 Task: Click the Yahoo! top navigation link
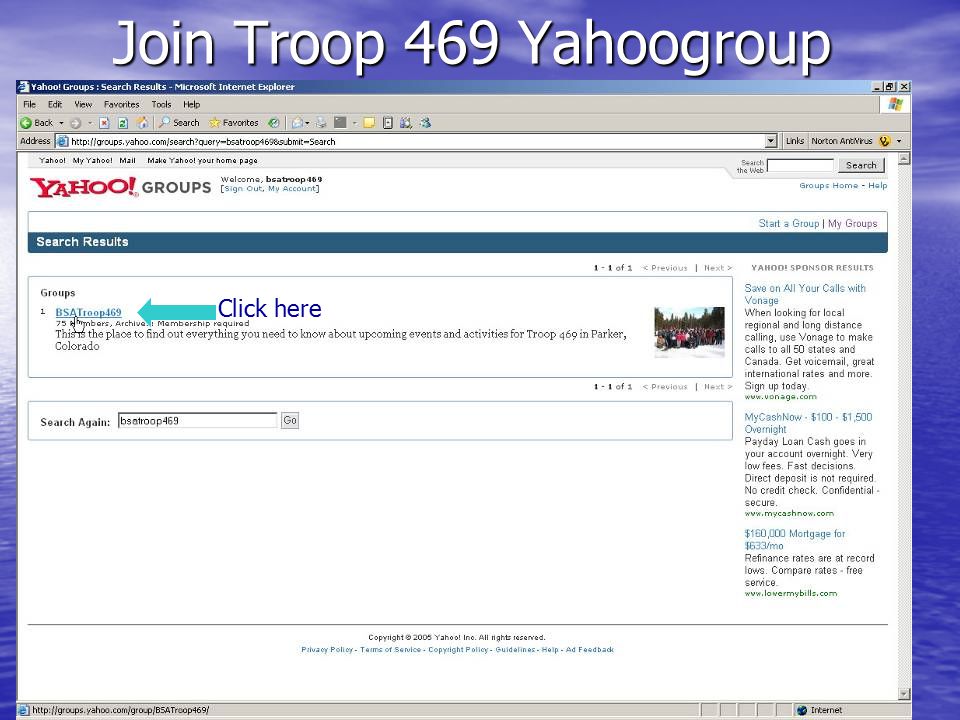tap(52, 160)
